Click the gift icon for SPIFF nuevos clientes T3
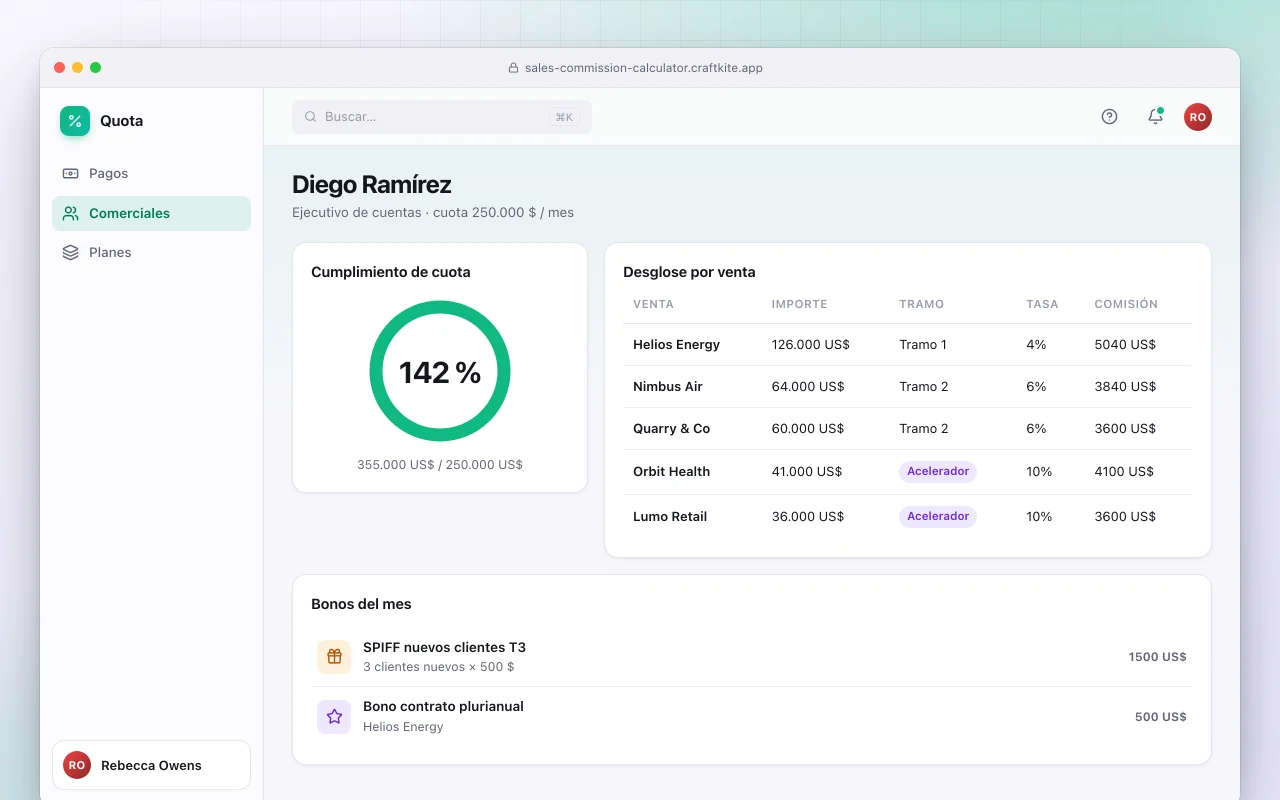The image size is (1280, 800). pyautogui.click(x=334, y=657)
